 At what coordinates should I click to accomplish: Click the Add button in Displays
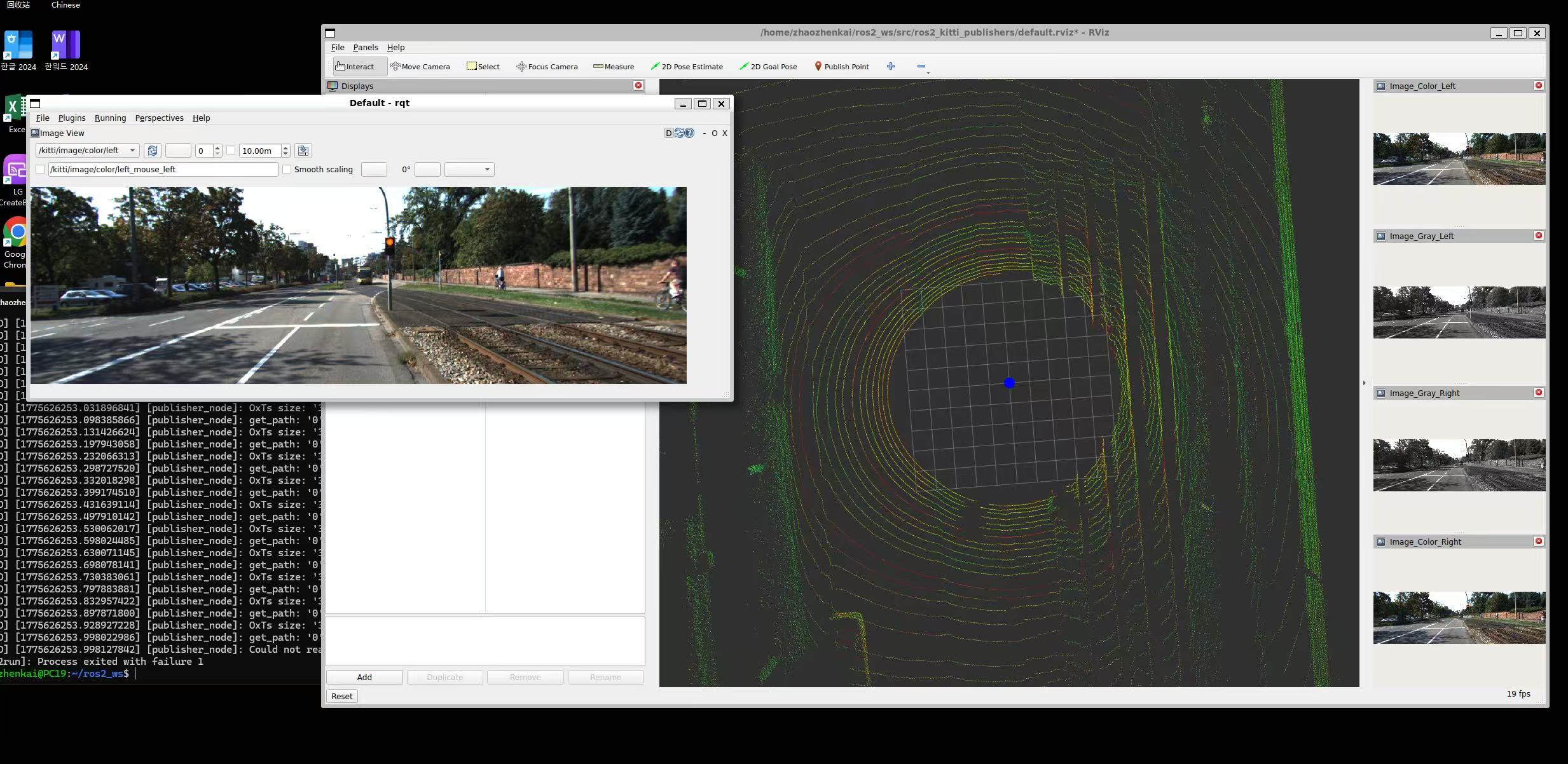coord(364,677)
